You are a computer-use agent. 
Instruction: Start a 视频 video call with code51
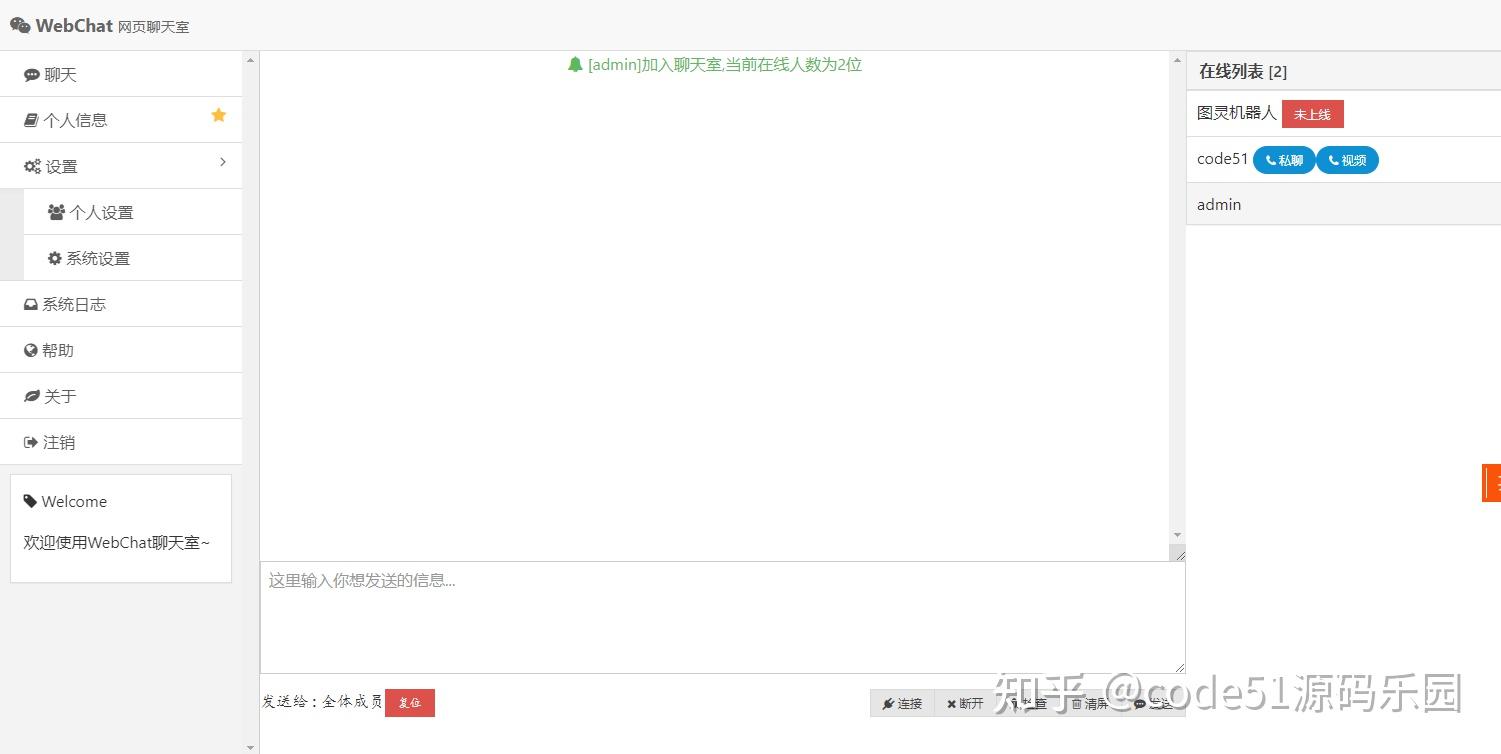click(1347, 159)
